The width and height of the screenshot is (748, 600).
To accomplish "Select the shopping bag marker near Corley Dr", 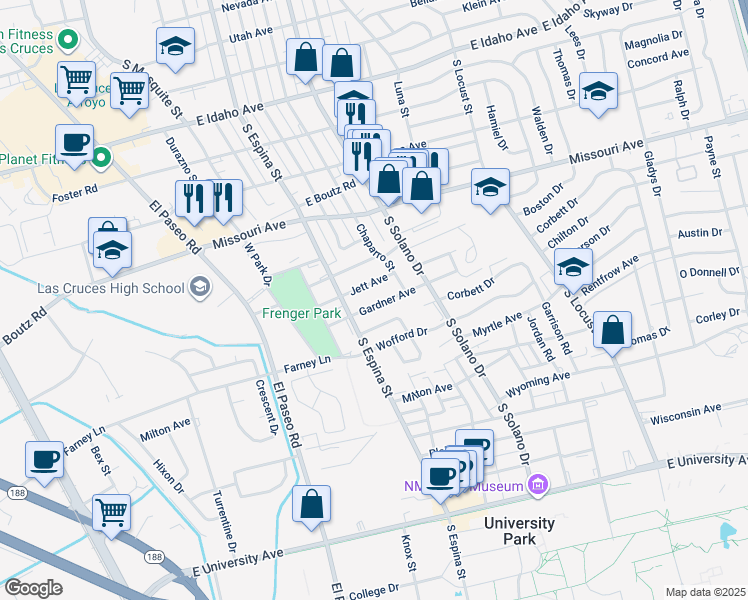I will click(x=613, y=331).
